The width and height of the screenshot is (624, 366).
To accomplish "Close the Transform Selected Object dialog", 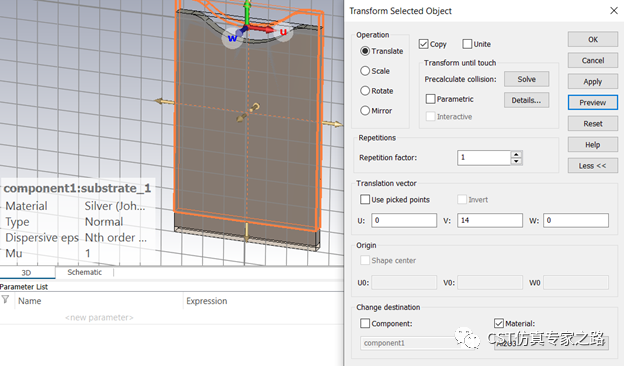I will tap(614, 11).
